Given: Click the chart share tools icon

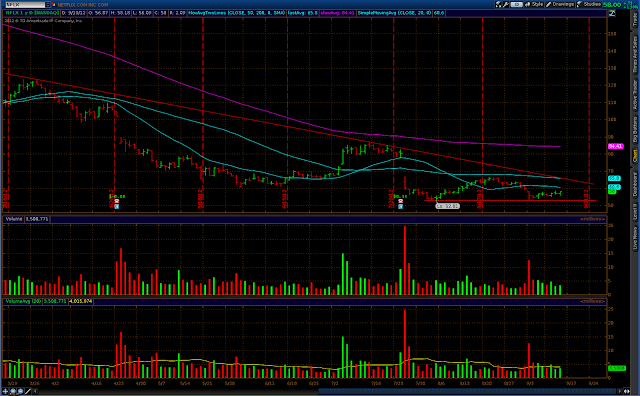Looking at the screenshot, I should tap(498, 4).
